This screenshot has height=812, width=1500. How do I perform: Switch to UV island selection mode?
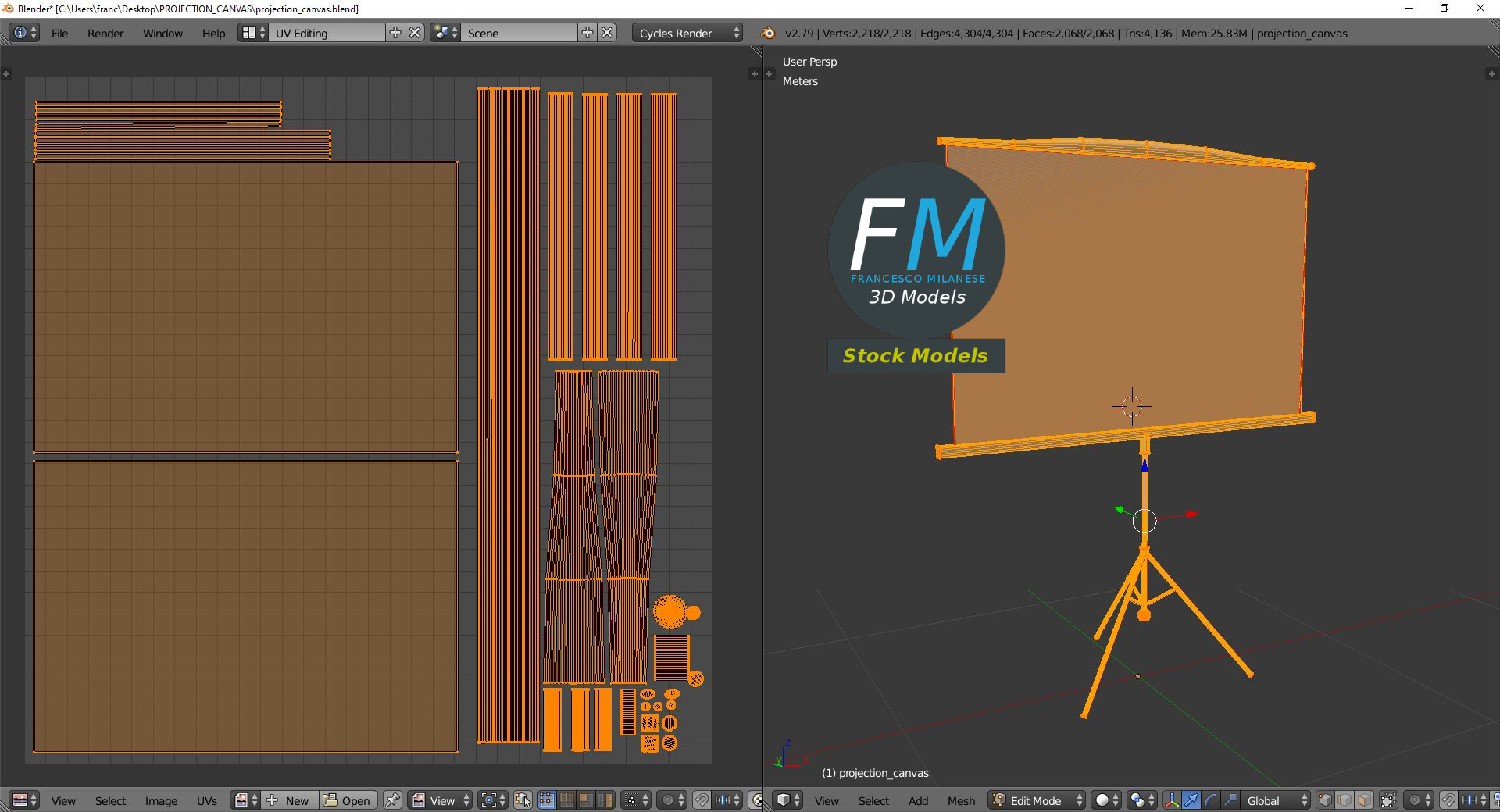605,800
